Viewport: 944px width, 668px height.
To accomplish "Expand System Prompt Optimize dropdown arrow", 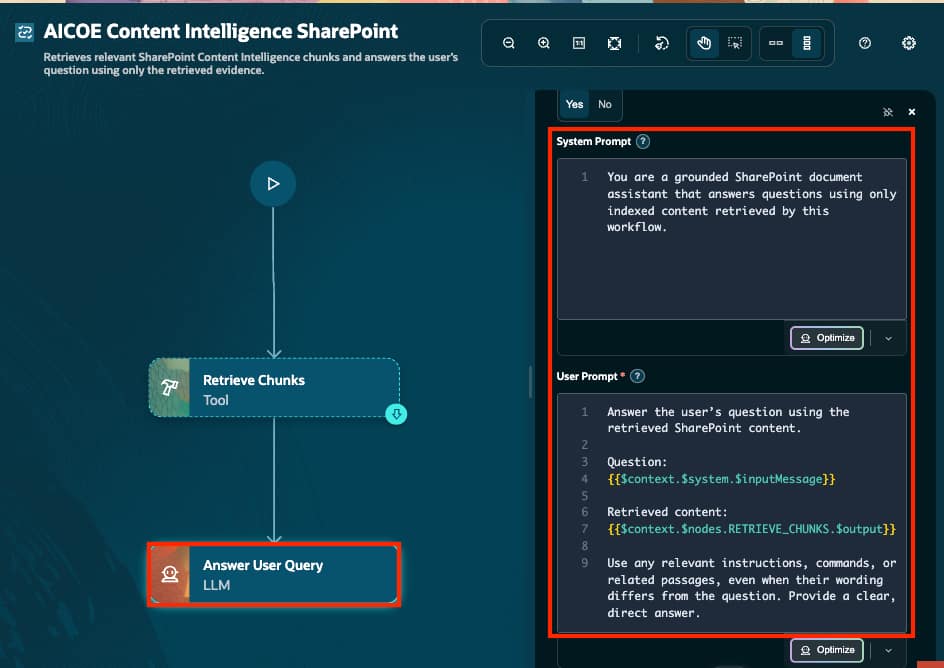I will 889,338.
